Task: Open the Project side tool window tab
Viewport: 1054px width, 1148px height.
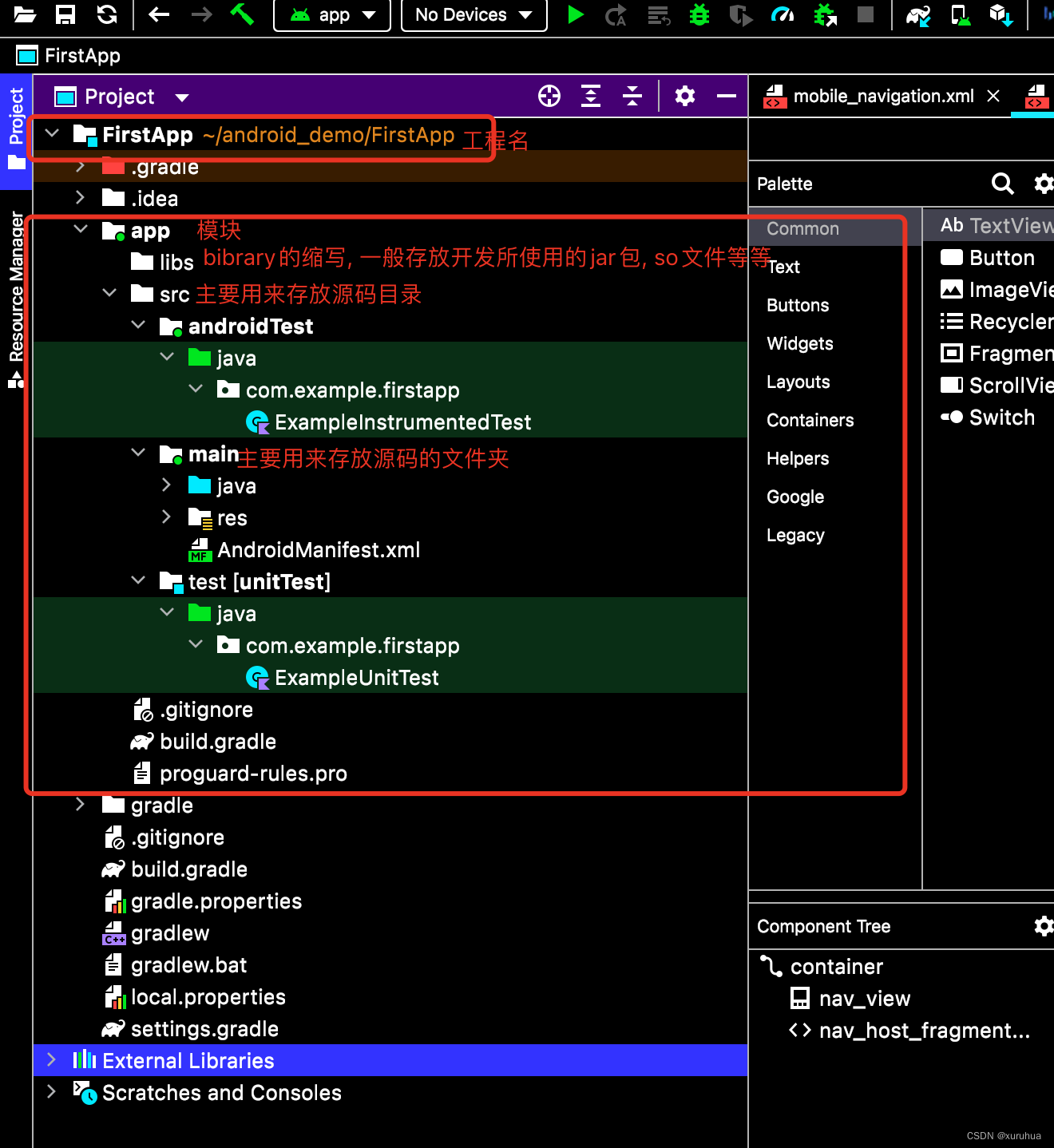Action: (x=16, y=132)
